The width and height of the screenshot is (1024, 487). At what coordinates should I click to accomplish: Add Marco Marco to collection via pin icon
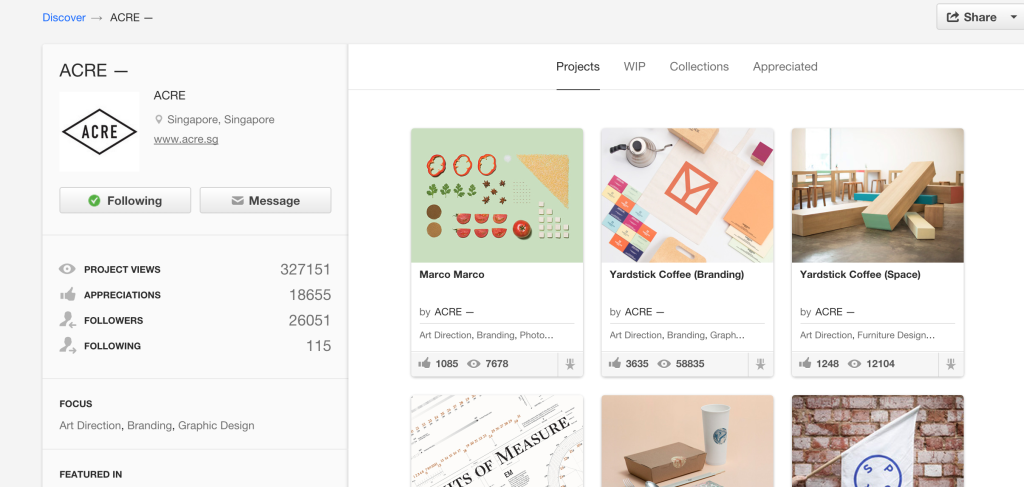(x=570, y=364)
